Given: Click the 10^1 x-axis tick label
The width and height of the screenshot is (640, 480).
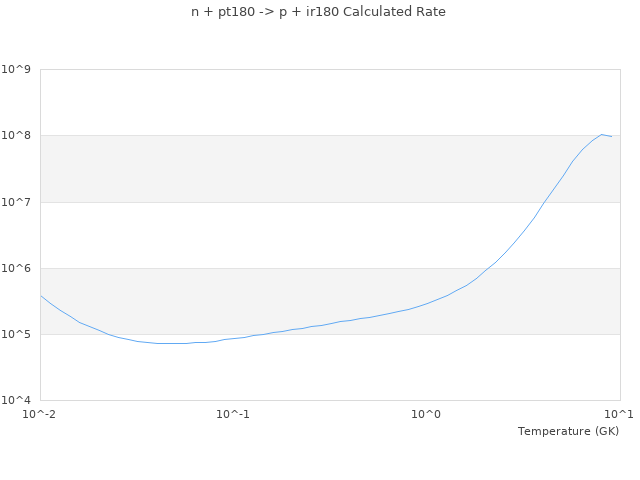Looking at the screenshot, I should click(x=619, y=414).
